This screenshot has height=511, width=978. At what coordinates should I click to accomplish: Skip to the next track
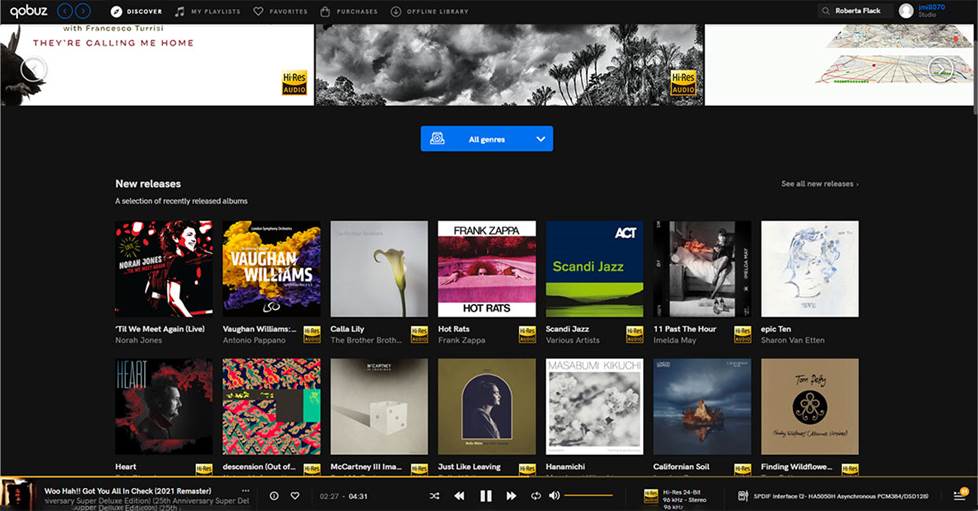click(511, 495)
